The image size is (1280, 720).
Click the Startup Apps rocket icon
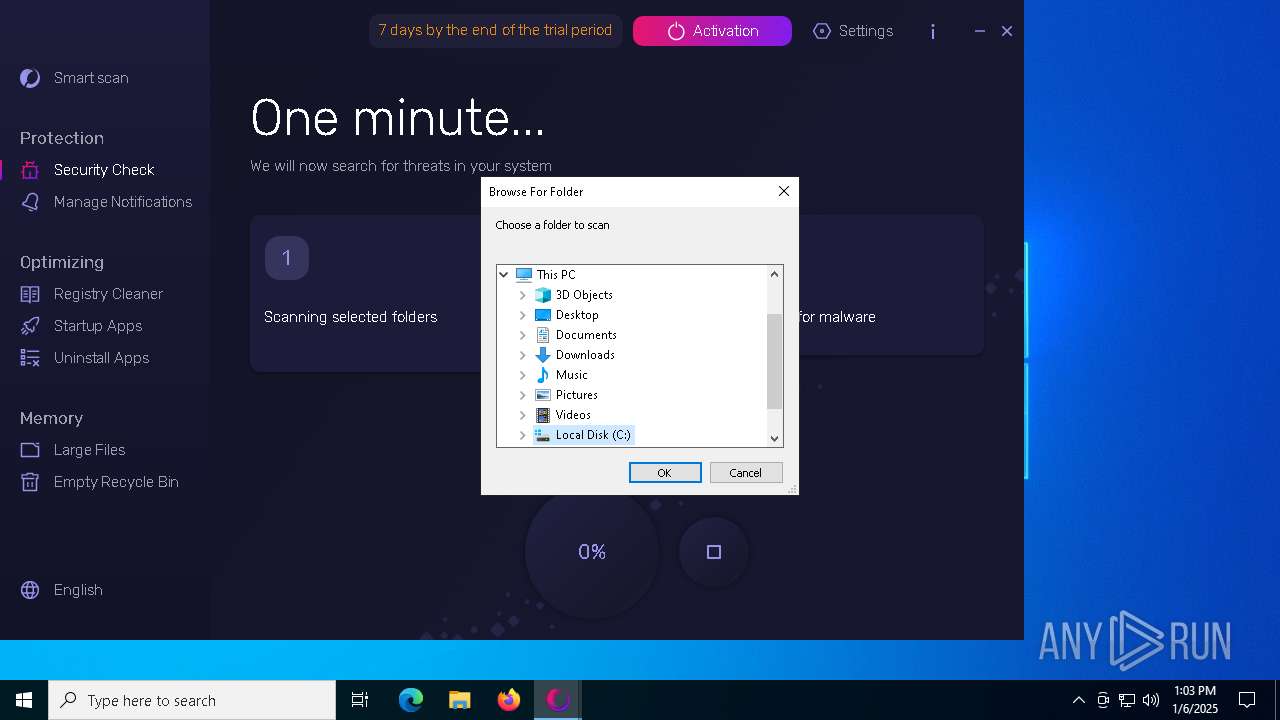click(x=30, y=326)
